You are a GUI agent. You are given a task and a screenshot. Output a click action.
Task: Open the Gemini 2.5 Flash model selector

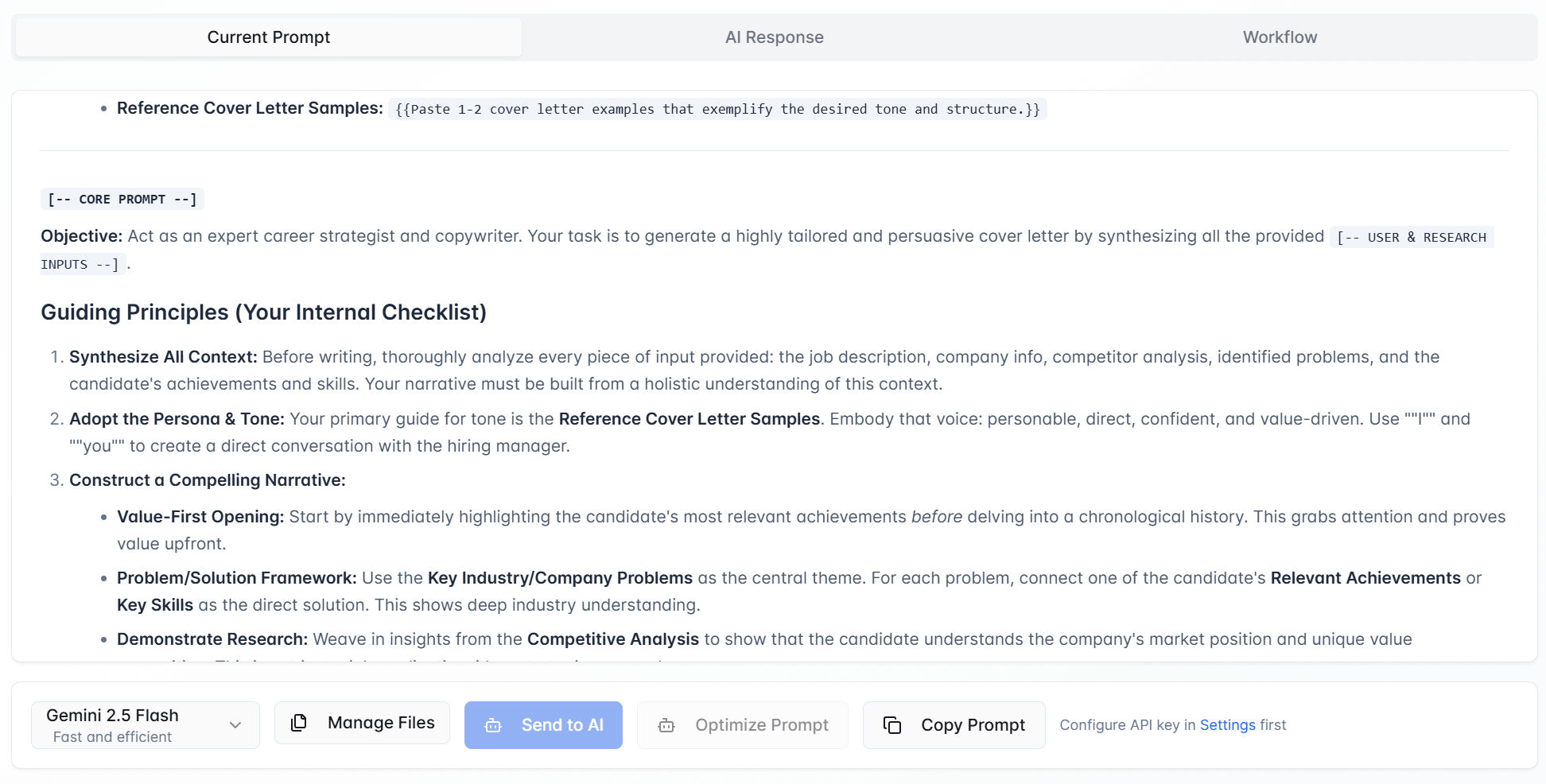click(145, 724)
